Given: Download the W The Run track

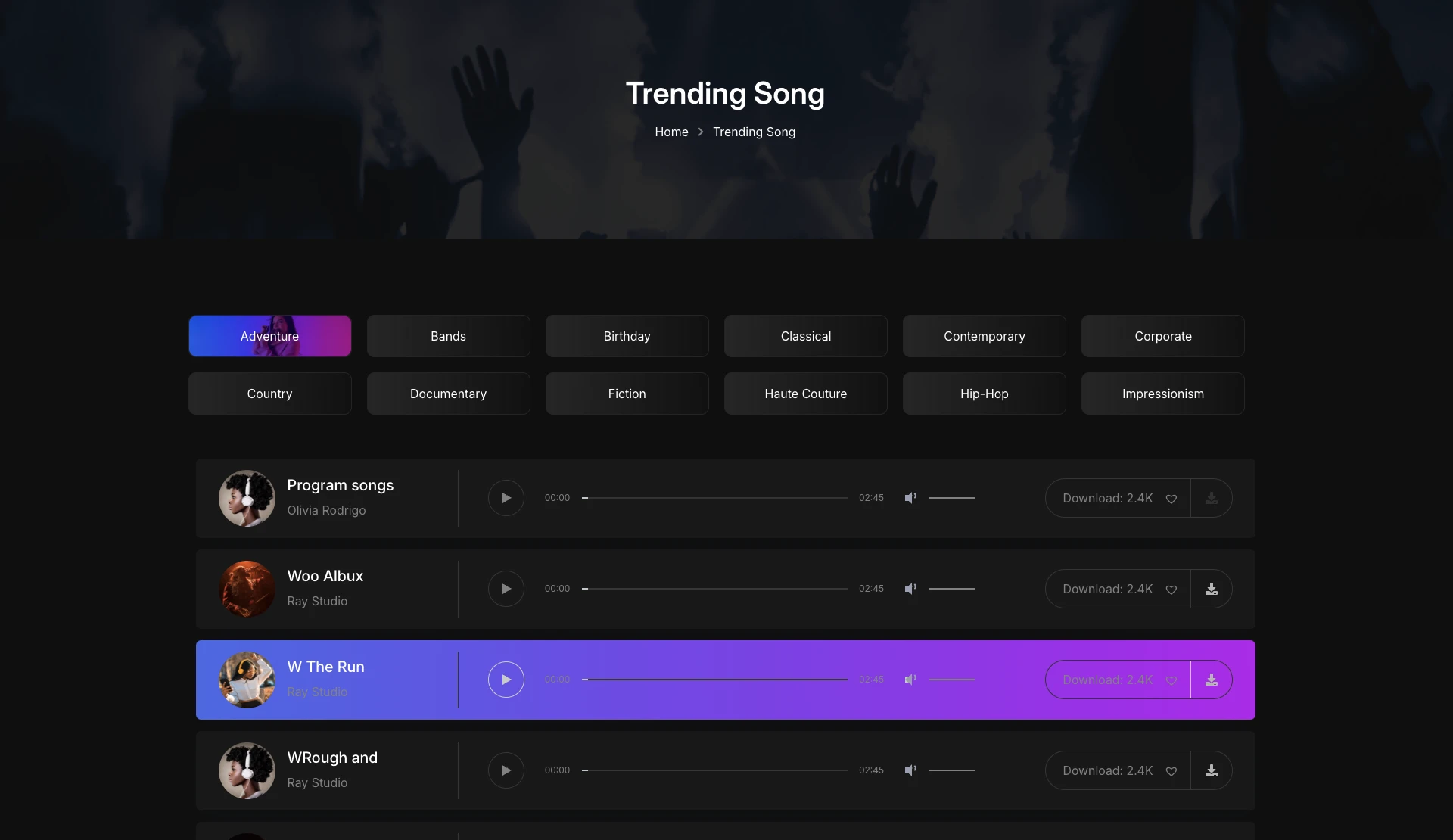Looking at the screenshot, I should 1212,680.
